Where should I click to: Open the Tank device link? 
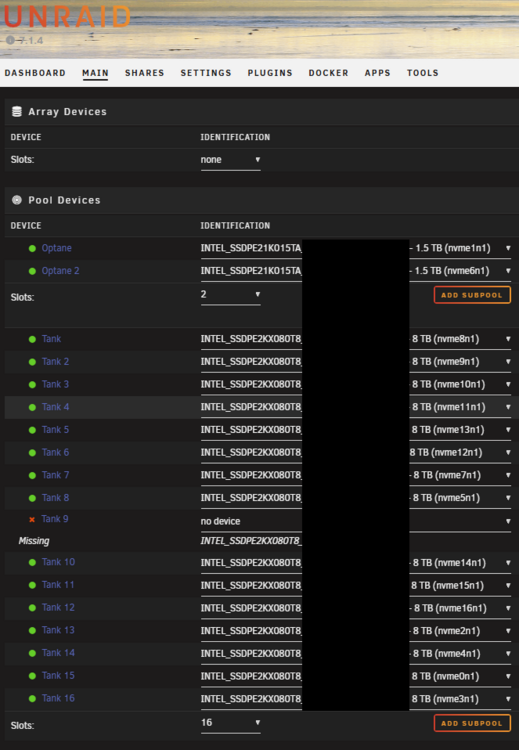click(51, 339)
